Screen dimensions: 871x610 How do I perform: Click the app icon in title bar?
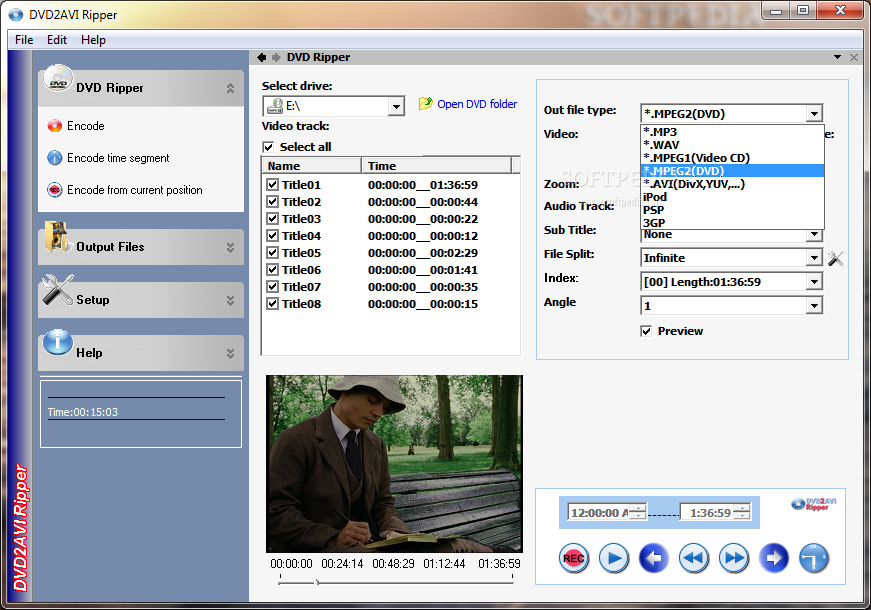(16, 14)
